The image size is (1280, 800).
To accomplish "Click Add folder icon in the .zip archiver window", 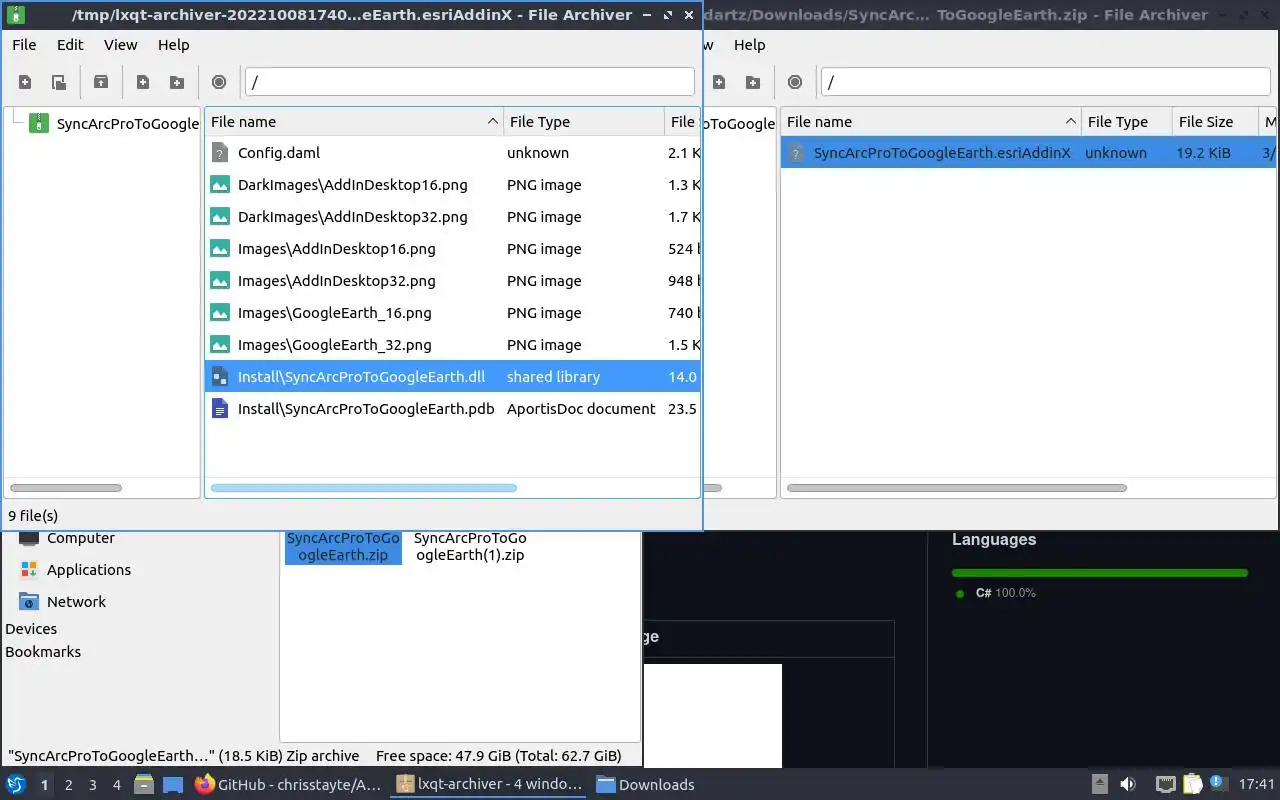I will click(753, 82).
